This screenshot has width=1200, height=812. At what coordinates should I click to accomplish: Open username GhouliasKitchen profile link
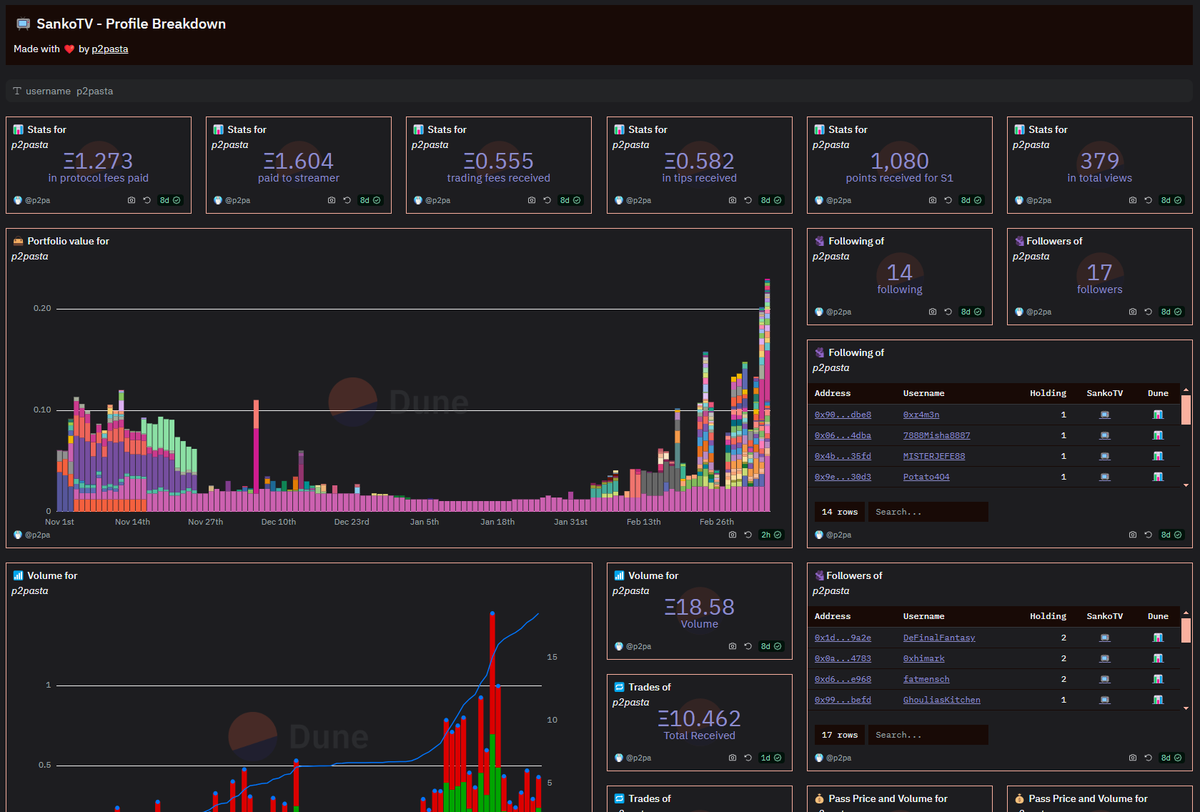942,700
